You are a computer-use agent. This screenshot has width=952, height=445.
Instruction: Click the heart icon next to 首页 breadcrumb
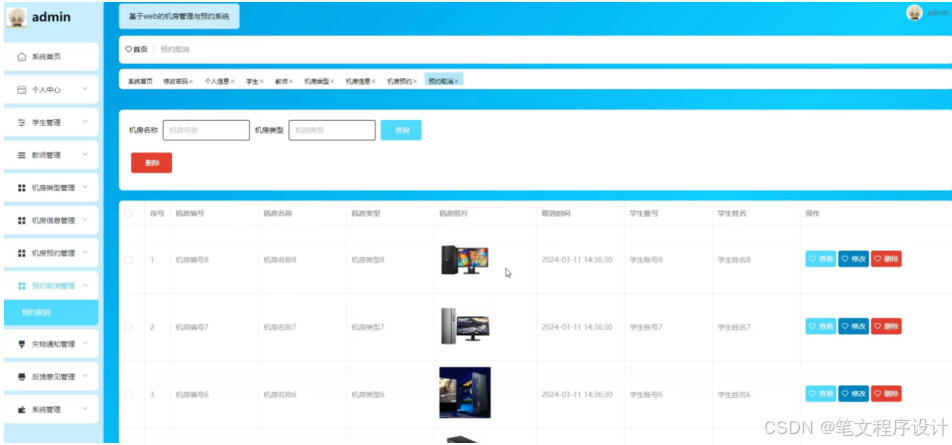[x=129, y=50]
